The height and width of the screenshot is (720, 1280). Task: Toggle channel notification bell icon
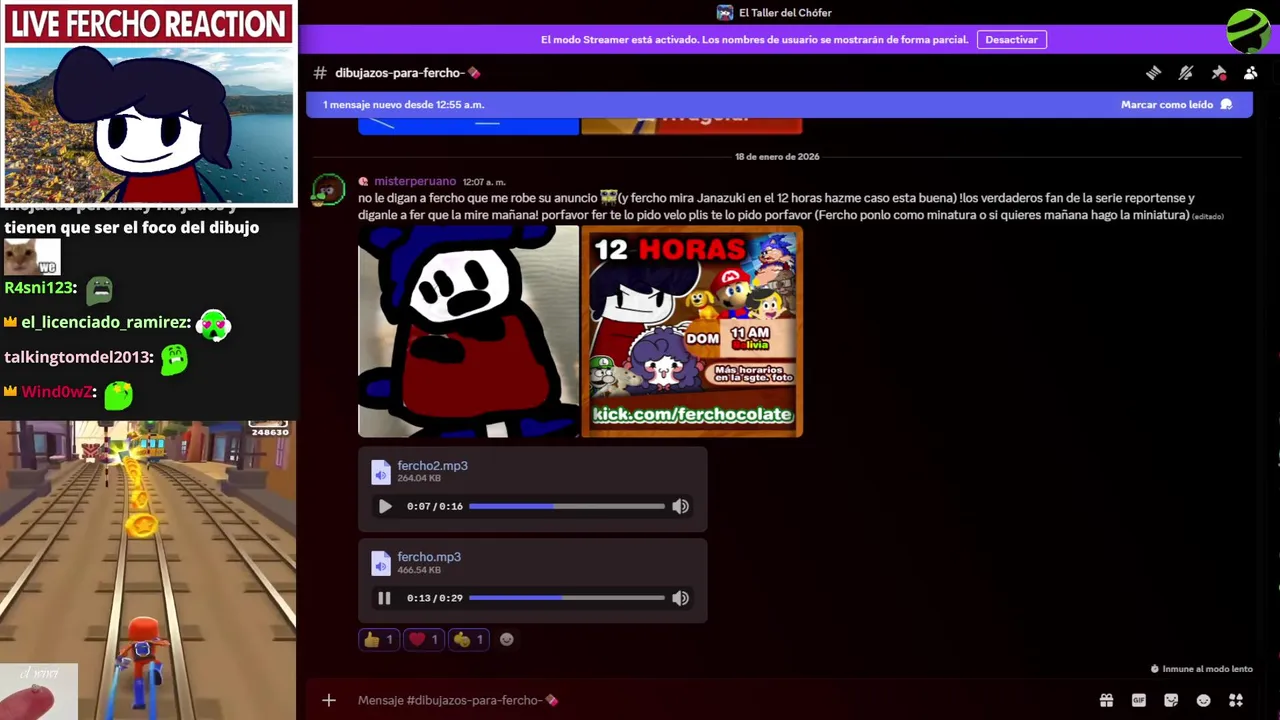point(1186,73)
